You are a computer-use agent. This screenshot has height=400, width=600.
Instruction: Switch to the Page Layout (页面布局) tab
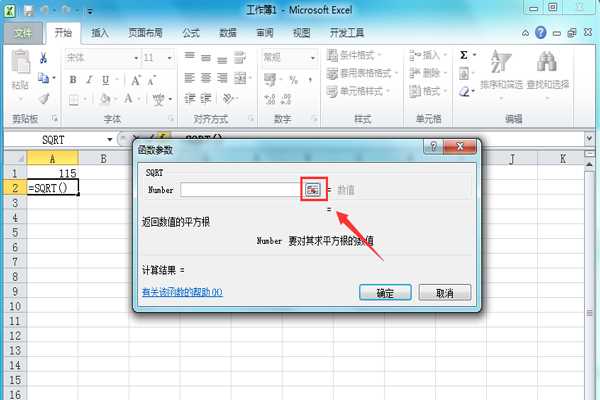pyautogui.click(x=145, y=33)
